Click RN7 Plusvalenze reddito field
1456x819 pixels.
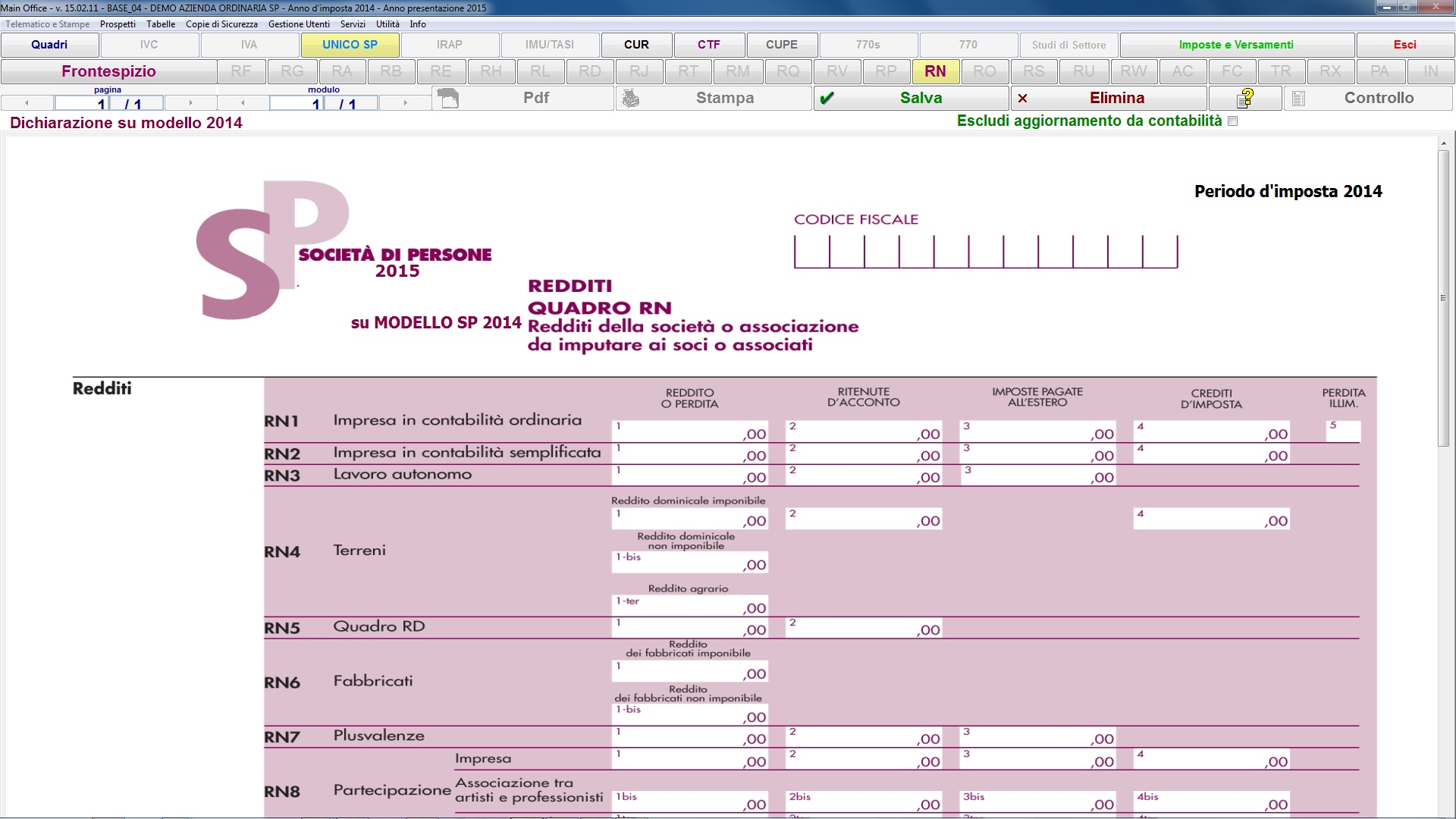point(690,737)
